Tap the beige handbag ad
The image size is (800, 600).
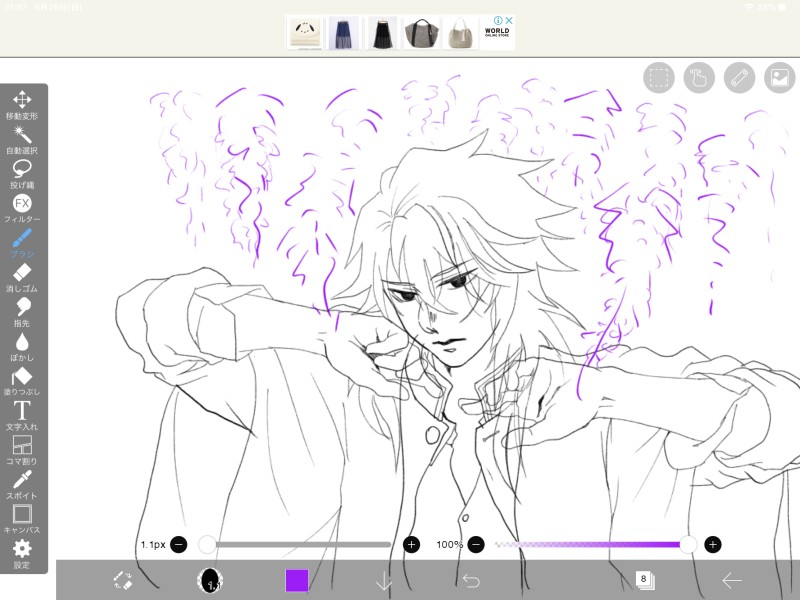(460, 33)
